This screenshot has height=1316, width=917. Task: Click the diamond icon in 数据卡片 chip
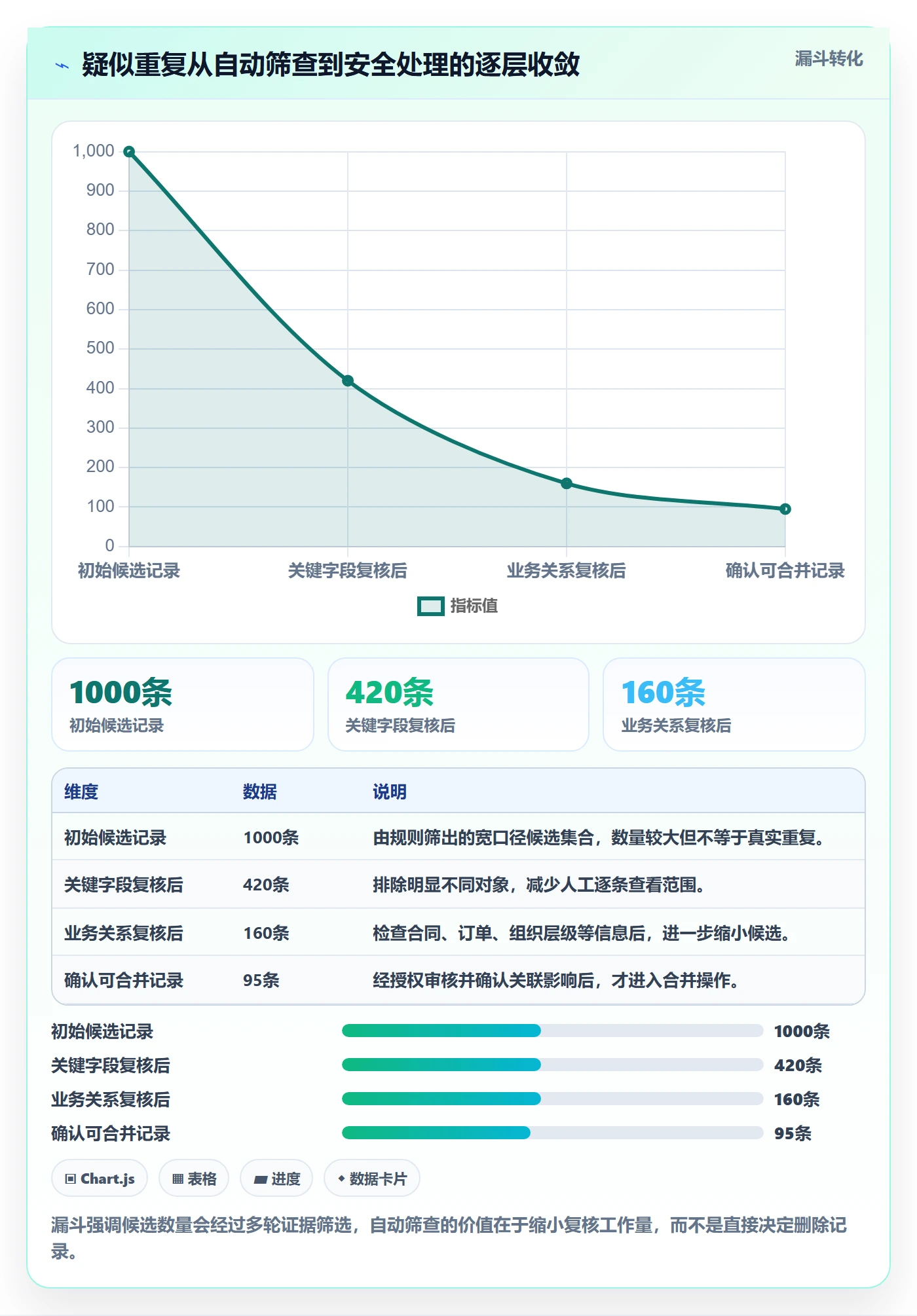(341, 1179)
